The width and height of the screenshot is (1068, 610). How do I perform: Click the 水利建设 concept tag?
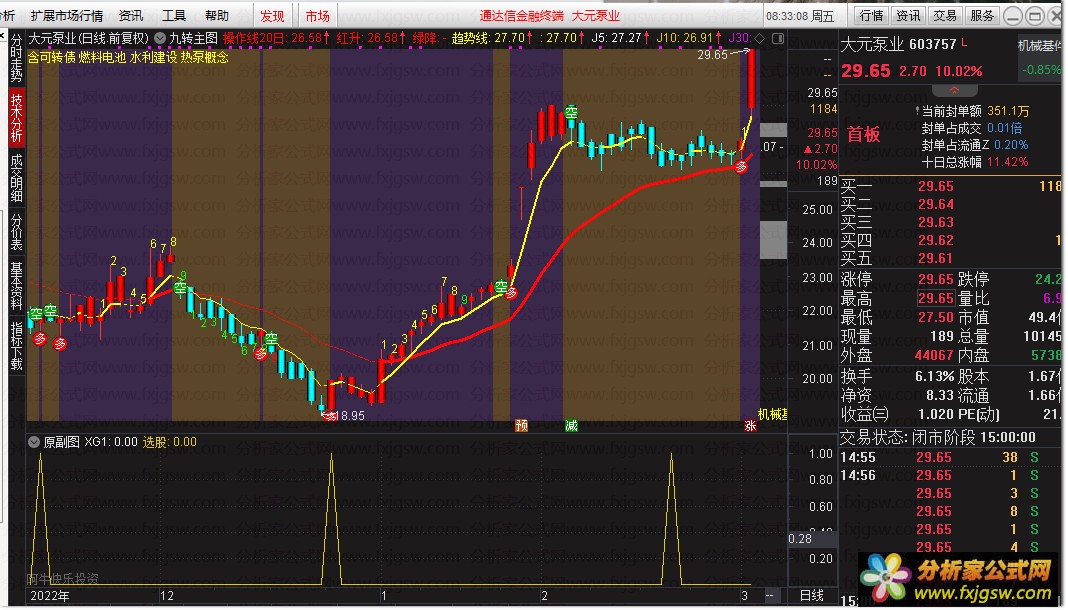tap(153, 57)
